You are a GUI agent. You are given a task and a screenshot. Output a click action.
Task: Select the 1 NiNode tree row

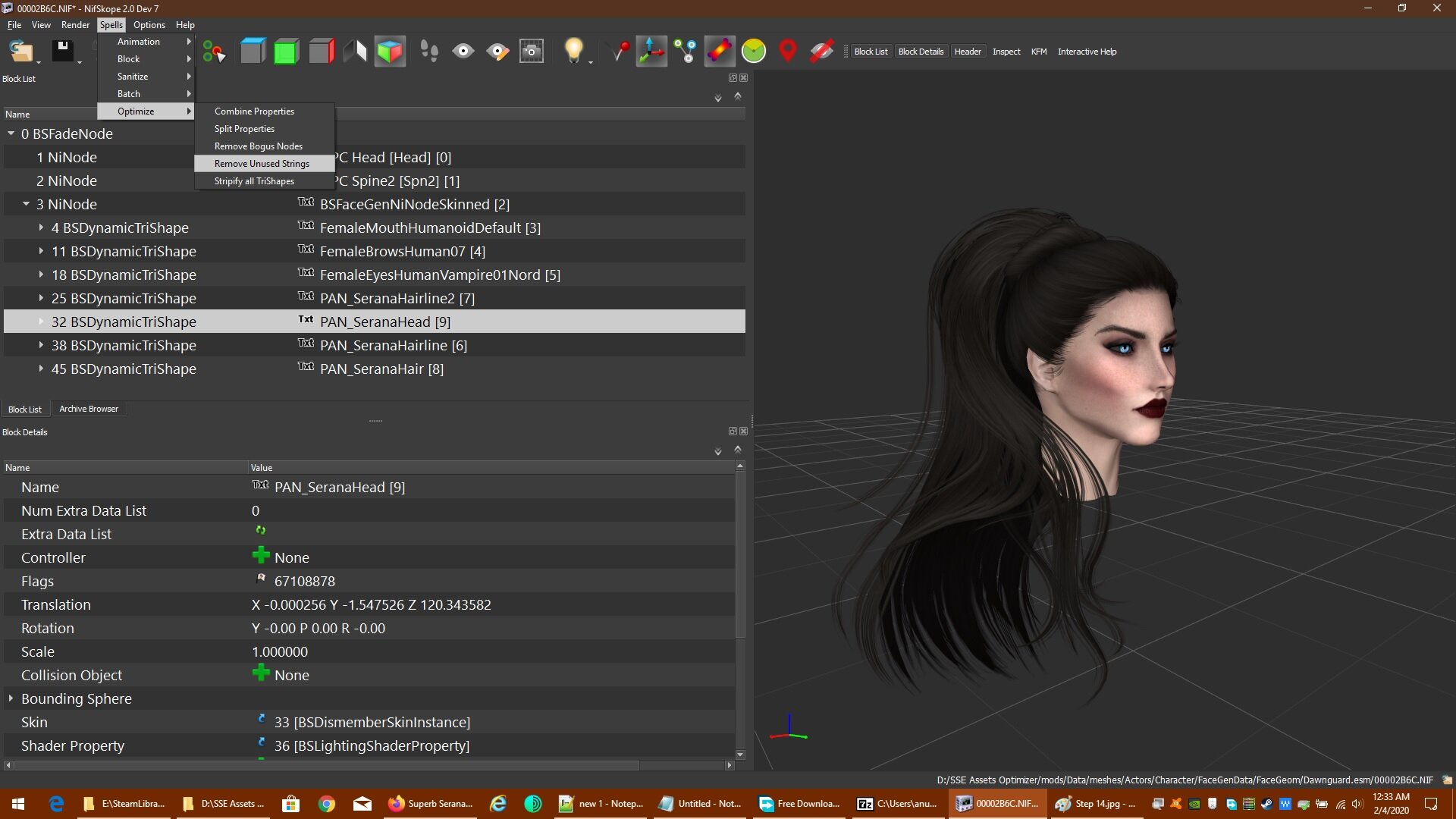tap(375, 157)
